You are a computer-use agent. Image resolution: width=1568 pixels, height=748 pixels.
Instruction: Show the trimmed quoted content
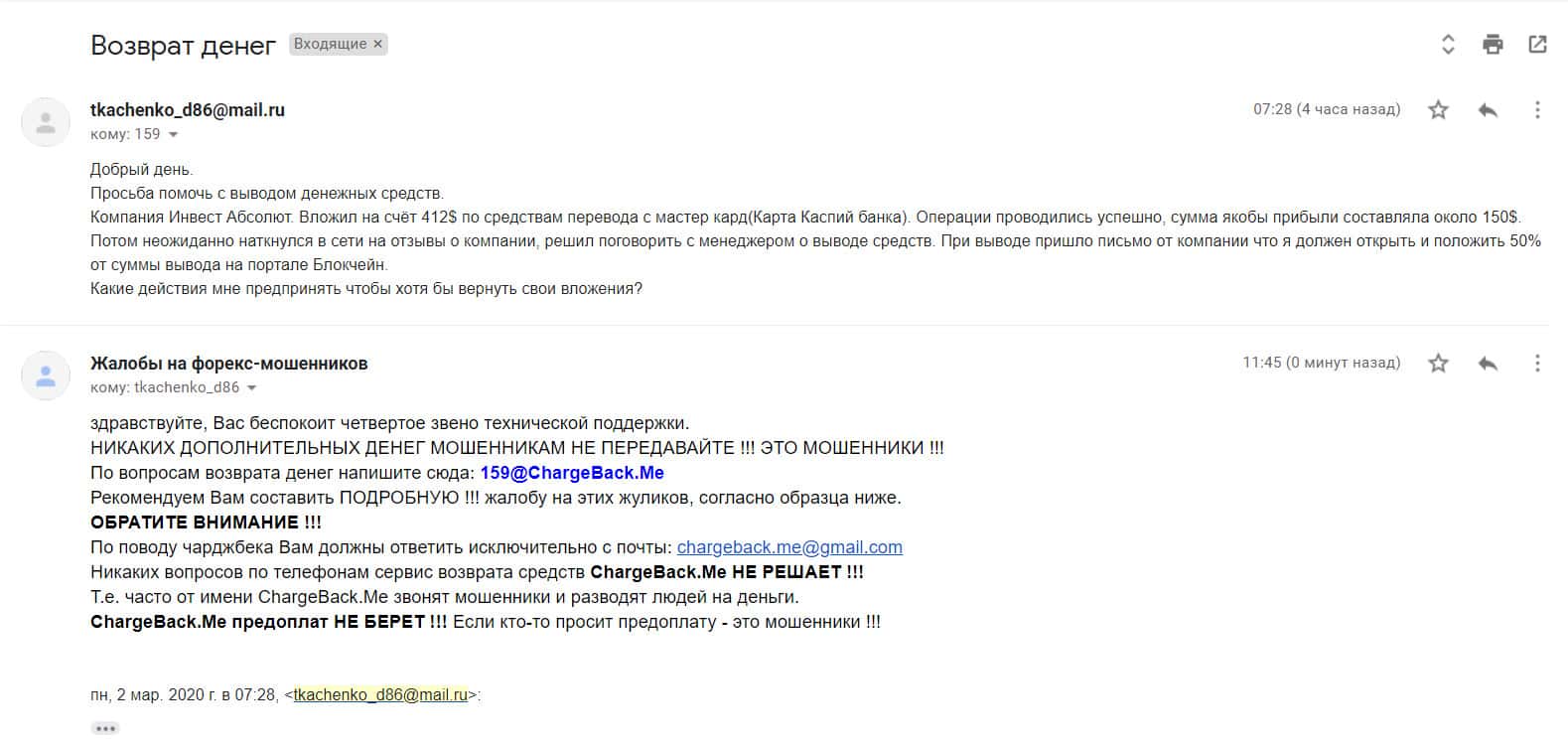[x=105, y=729]
